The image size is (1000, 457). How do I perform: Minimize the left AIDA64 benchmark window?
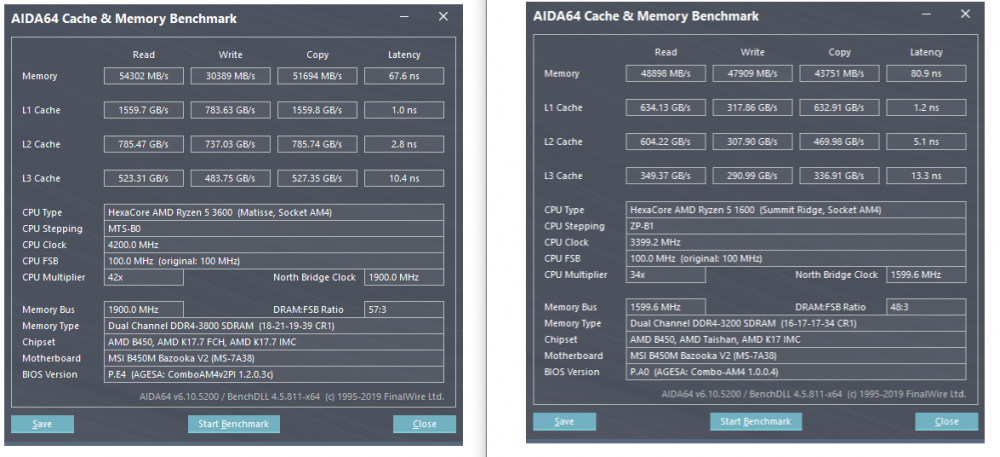click(x=403, y=17)
